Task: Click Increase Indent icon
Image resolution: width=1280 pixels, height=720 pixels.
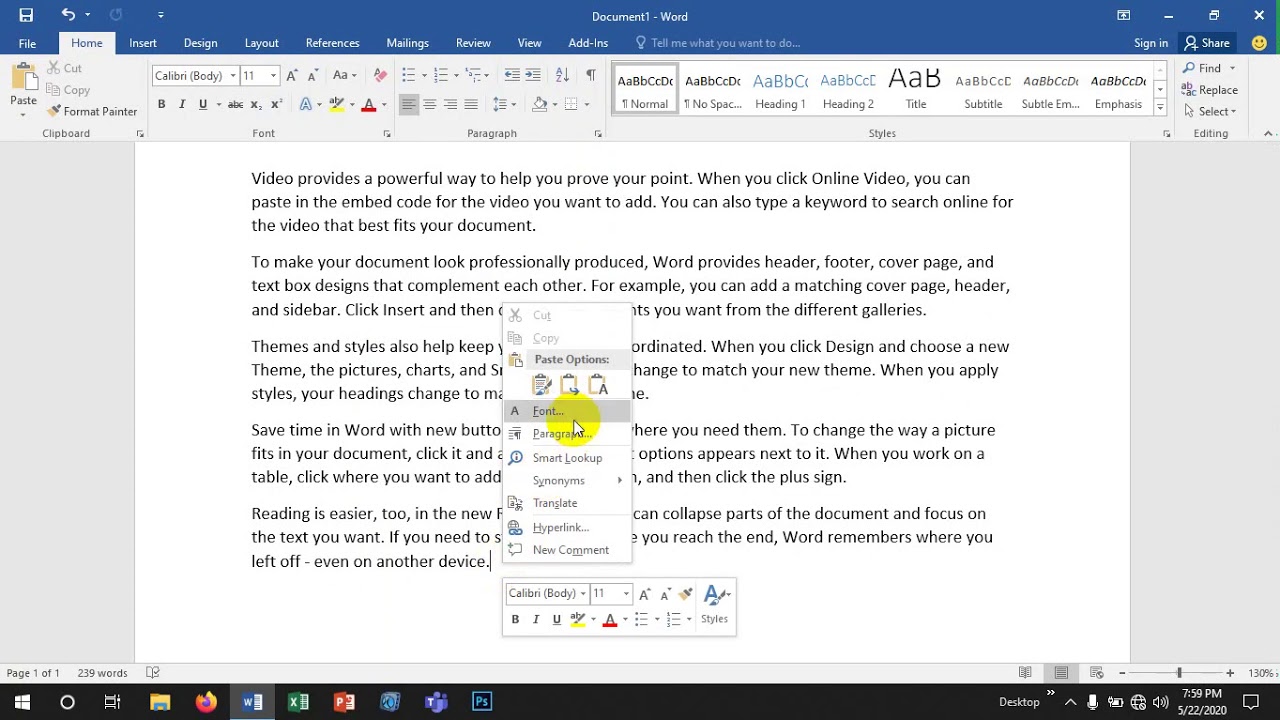Action: coord(534,75)
